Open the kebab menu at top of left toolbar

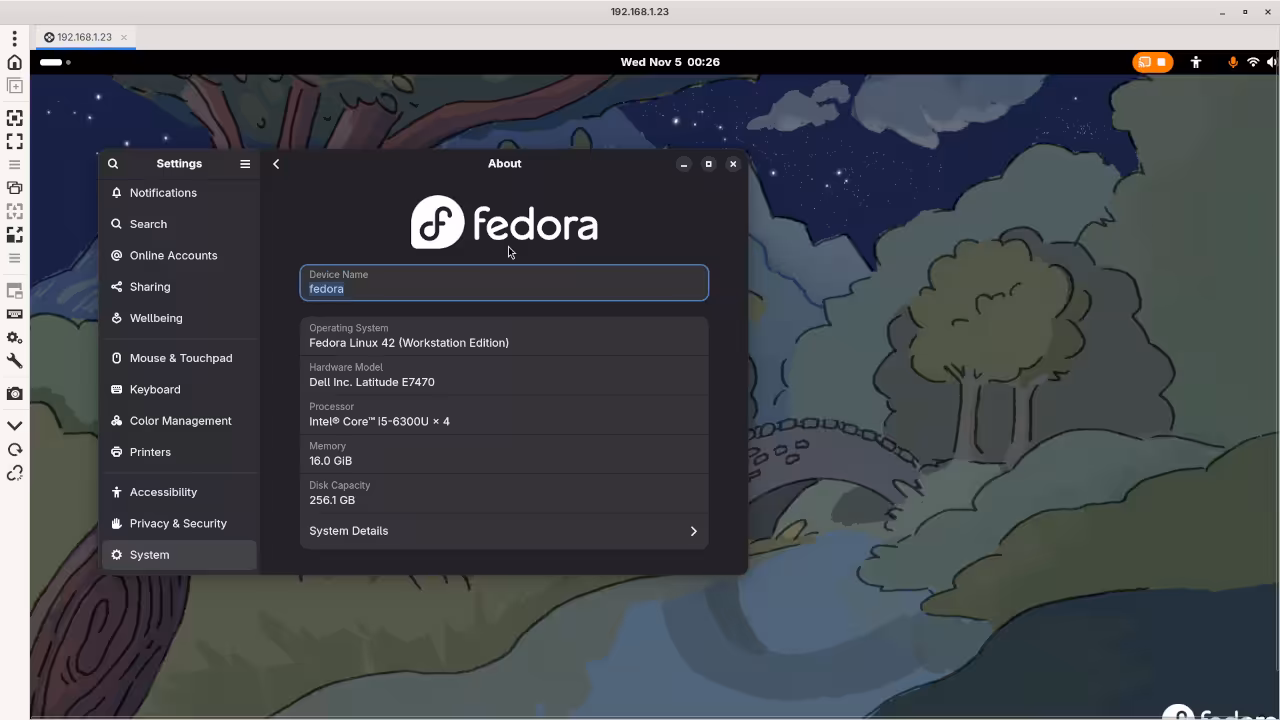(14, 36)
